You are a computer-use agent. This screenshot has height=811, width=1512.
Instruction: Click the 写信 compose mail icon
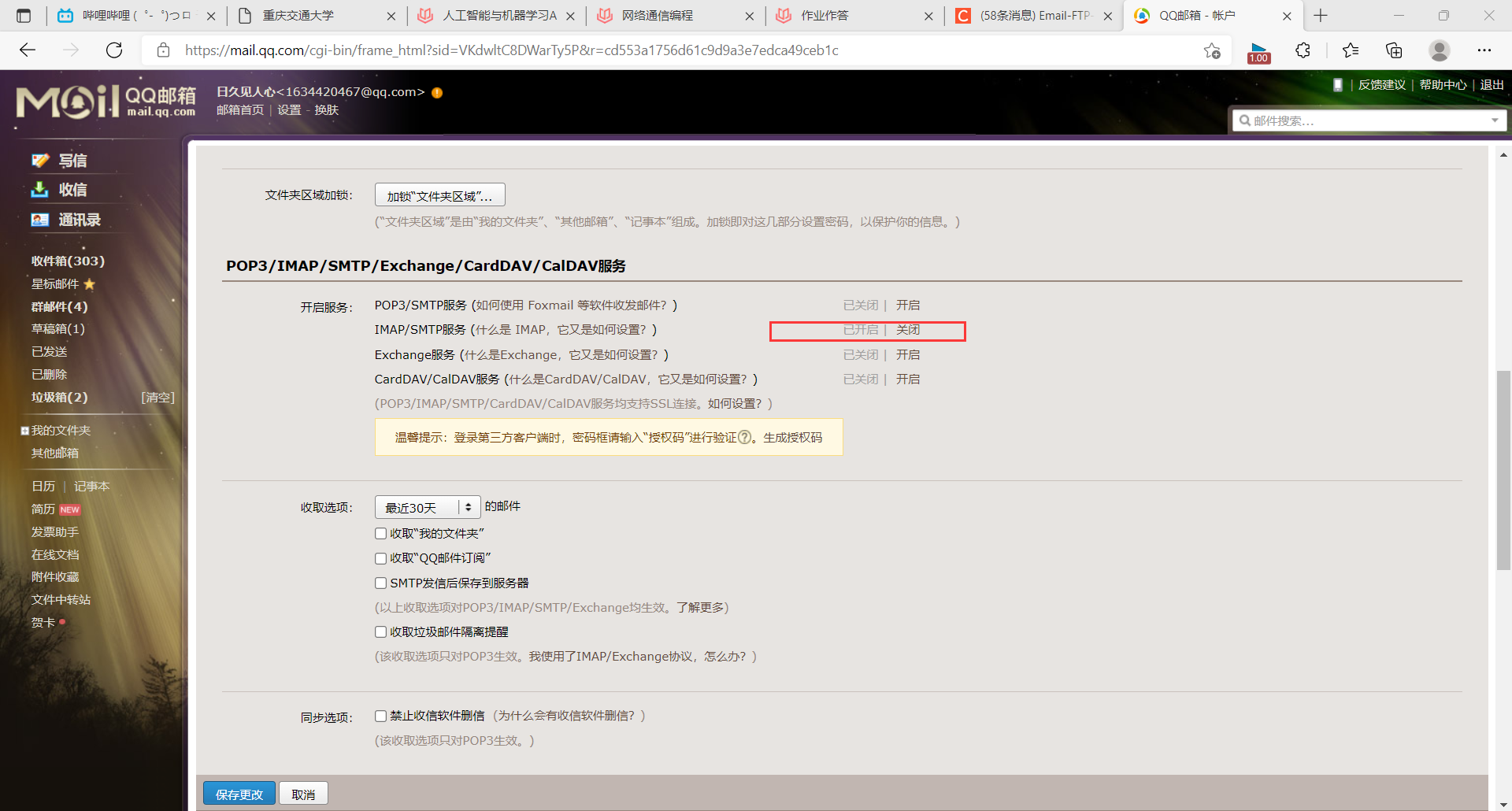(40, 160)
